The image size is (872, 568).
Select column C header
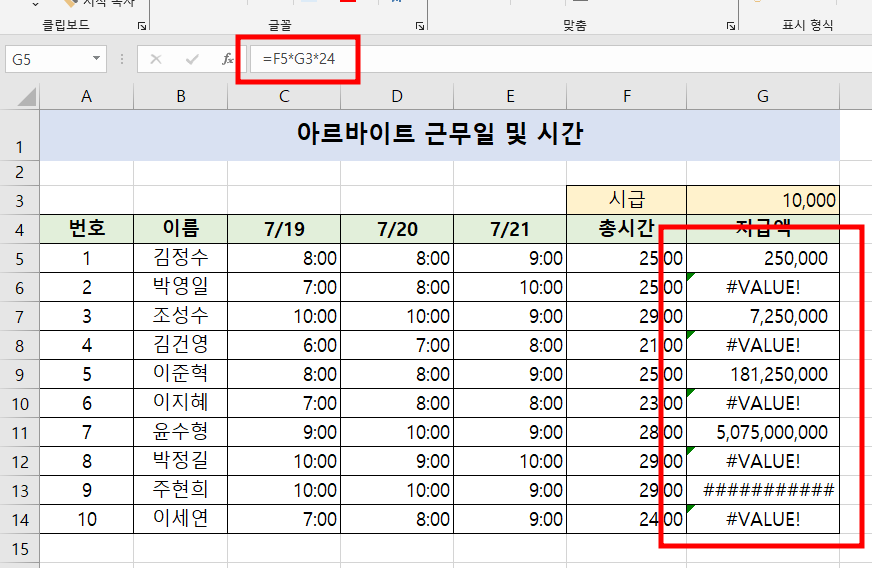pyautogui.click(x=284, y=96)
